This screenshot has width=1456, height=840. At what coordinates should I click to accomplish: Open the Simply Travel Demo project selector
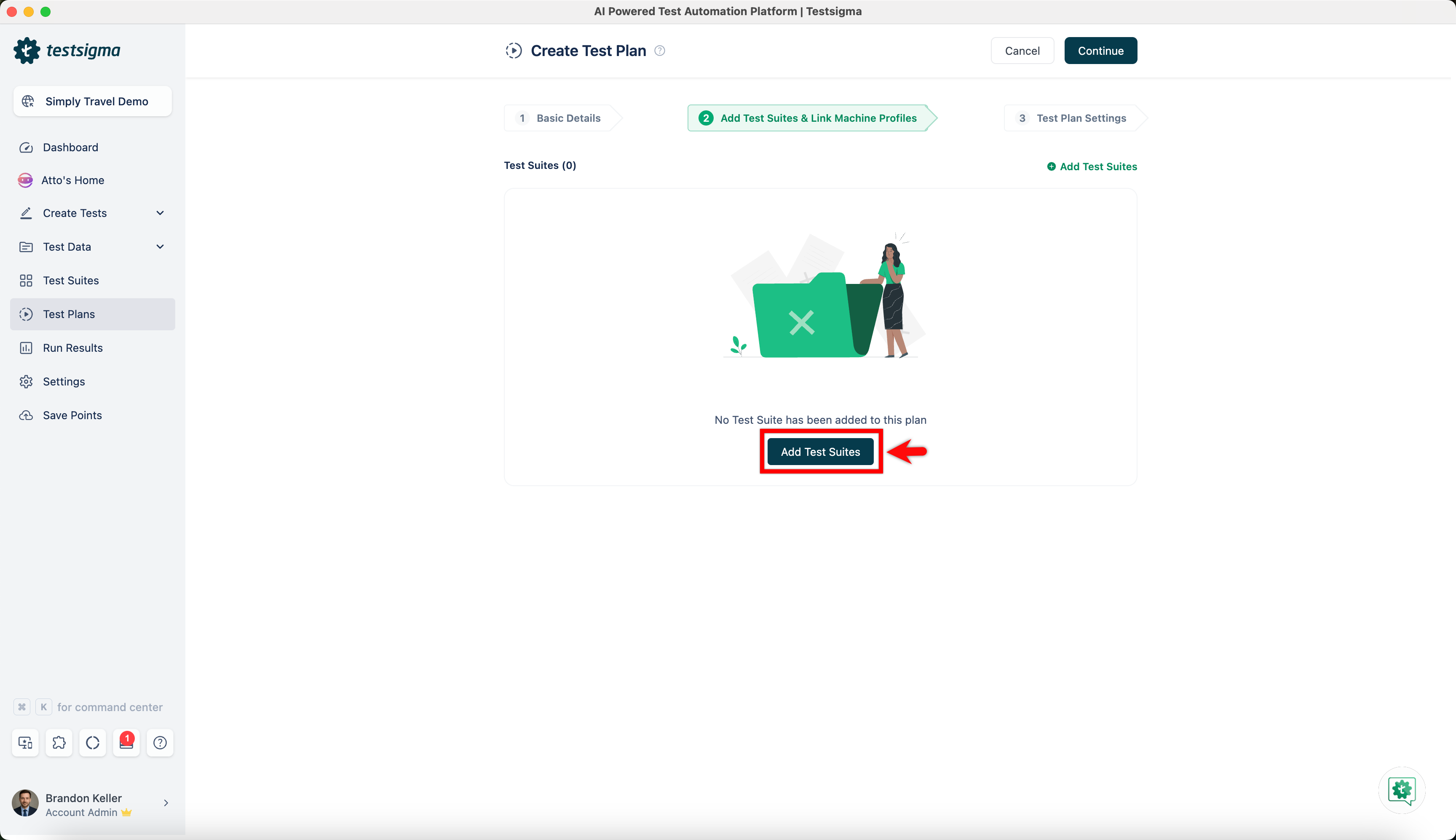pos(92,101)
